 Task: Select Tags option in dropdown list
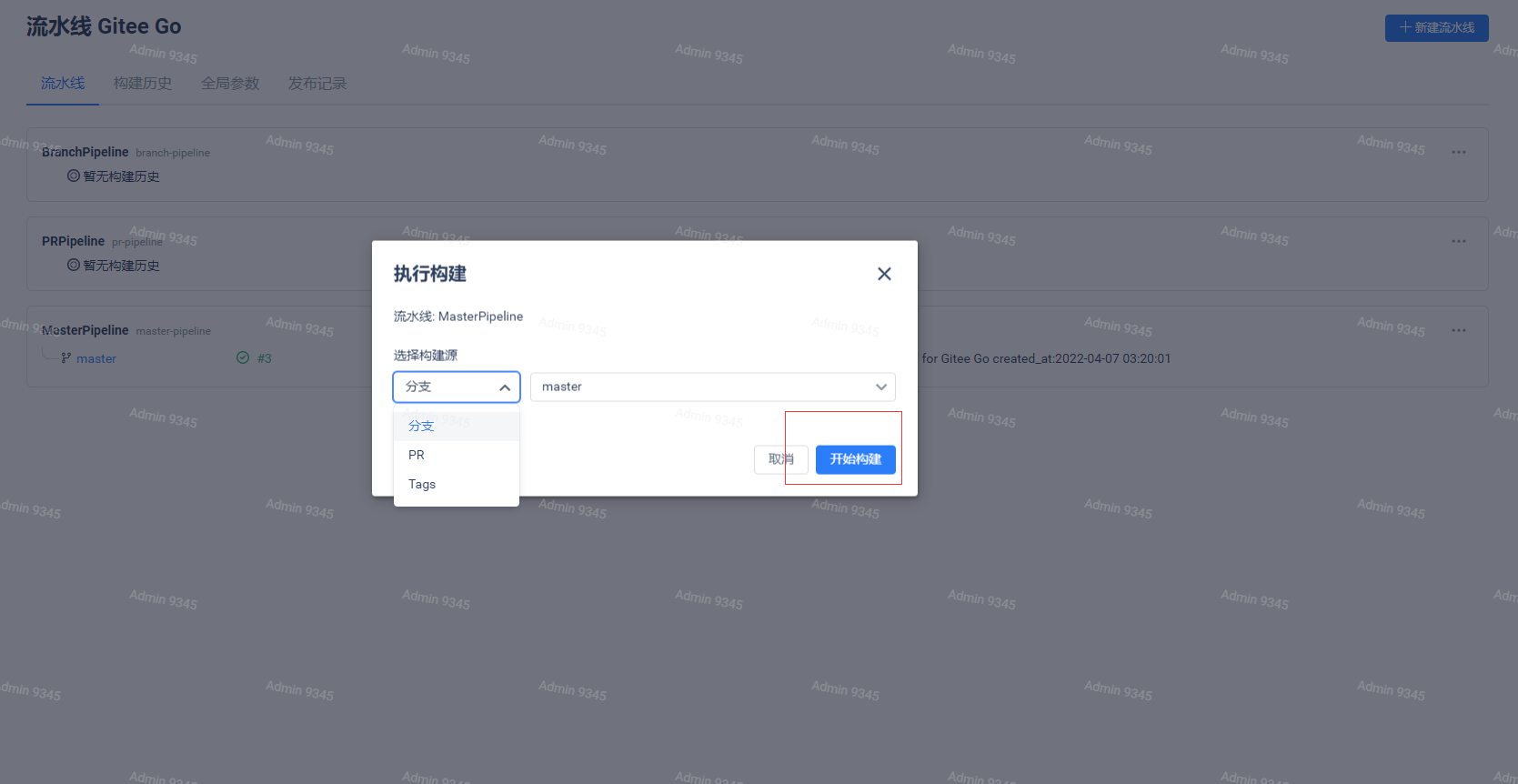(x=457, y=484)
